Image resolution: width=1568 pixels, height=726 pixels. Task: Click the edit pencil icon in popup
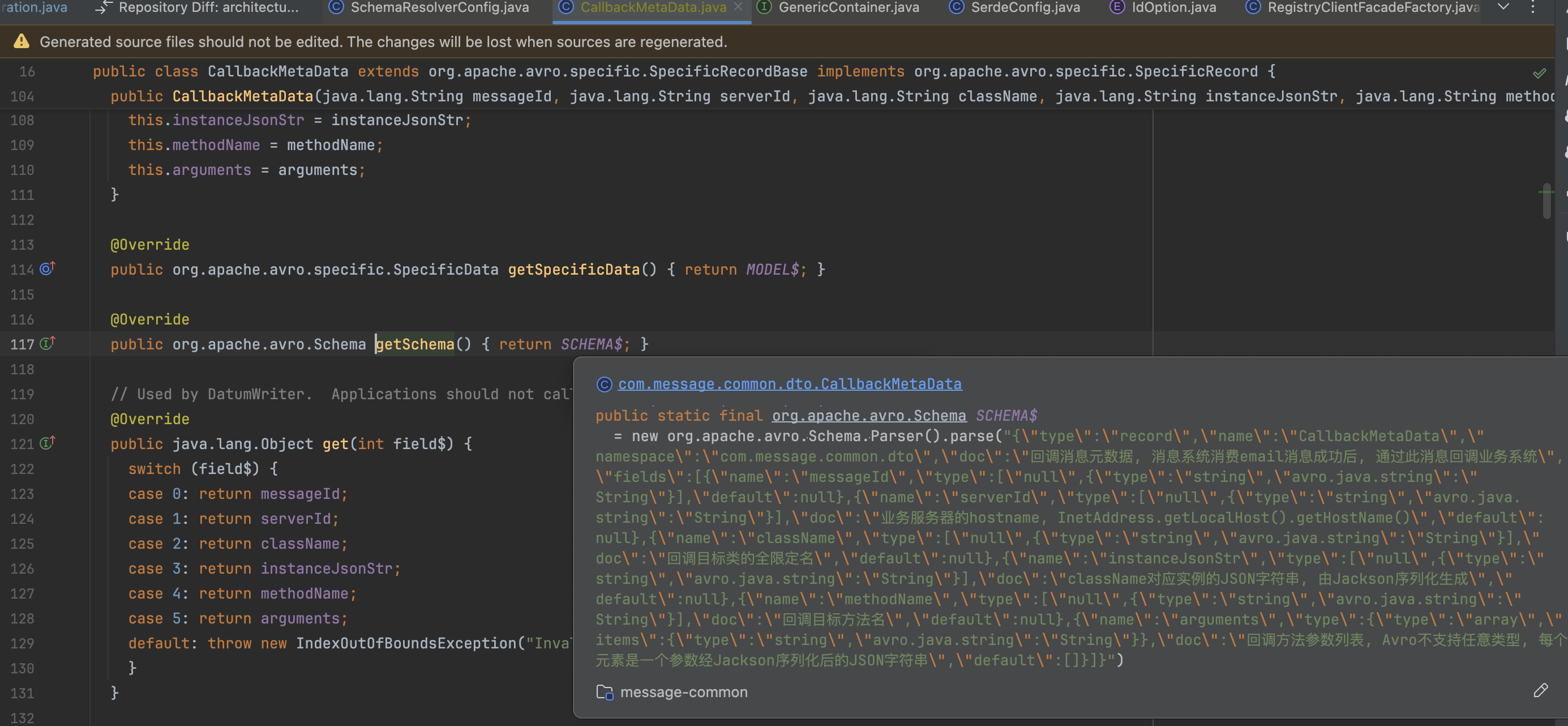pos(1540,690)
